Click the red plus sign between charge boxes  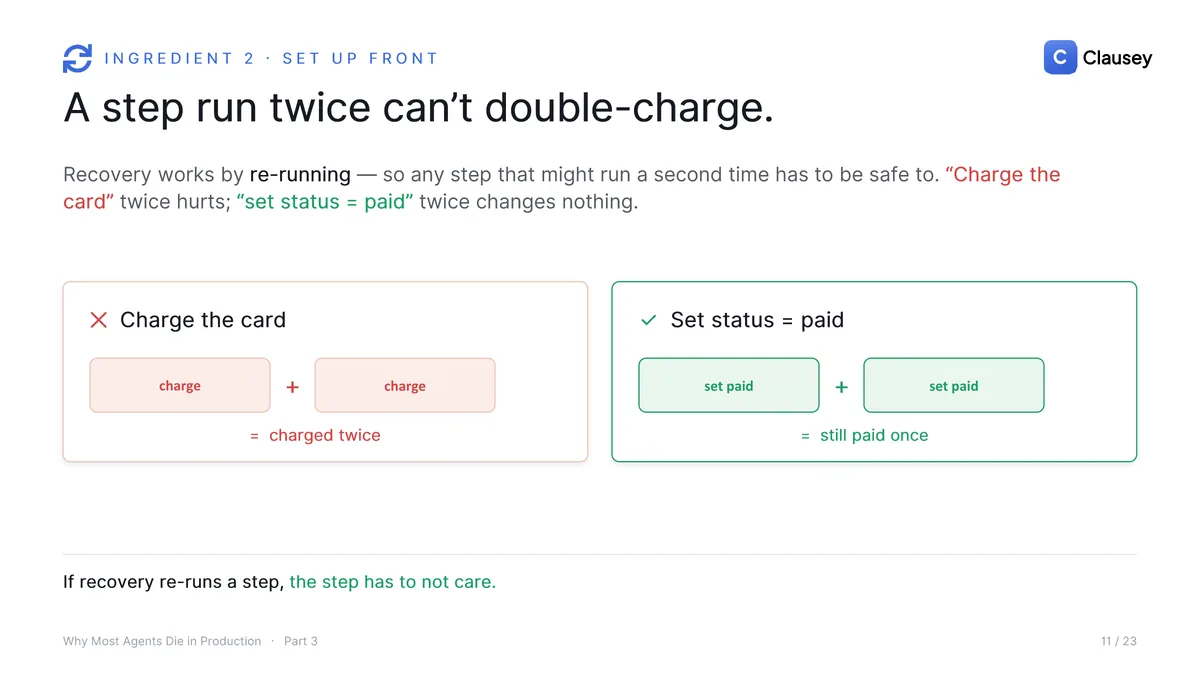coord(292,387)
